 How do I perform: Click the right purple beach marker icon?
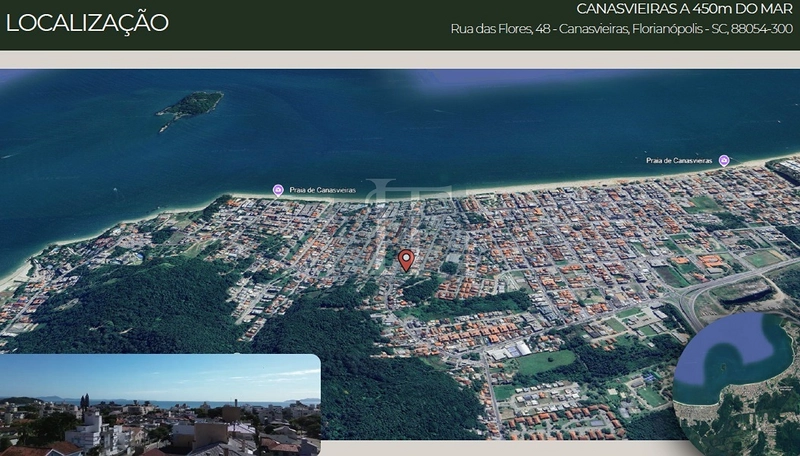(724, 160)
